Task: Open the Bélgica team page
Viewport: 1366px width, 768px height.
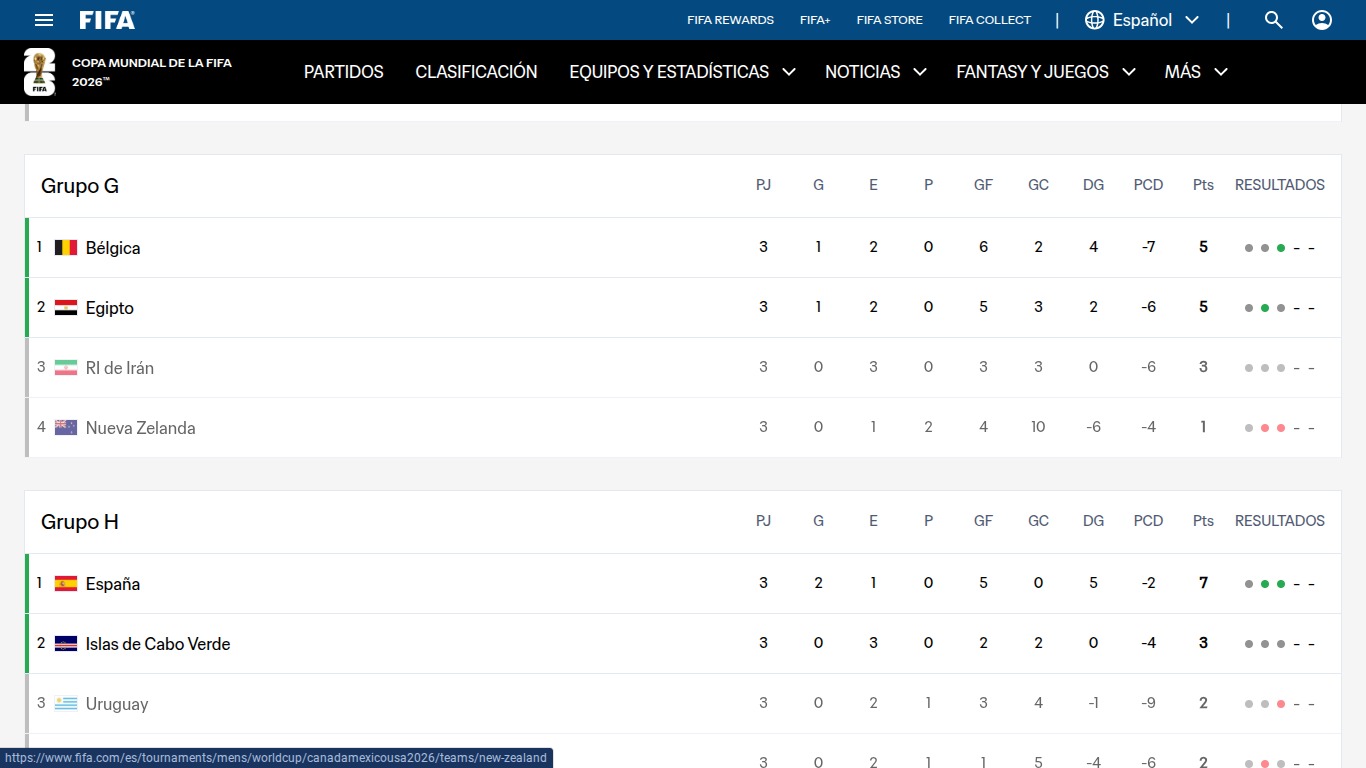Action: (113, 248)
